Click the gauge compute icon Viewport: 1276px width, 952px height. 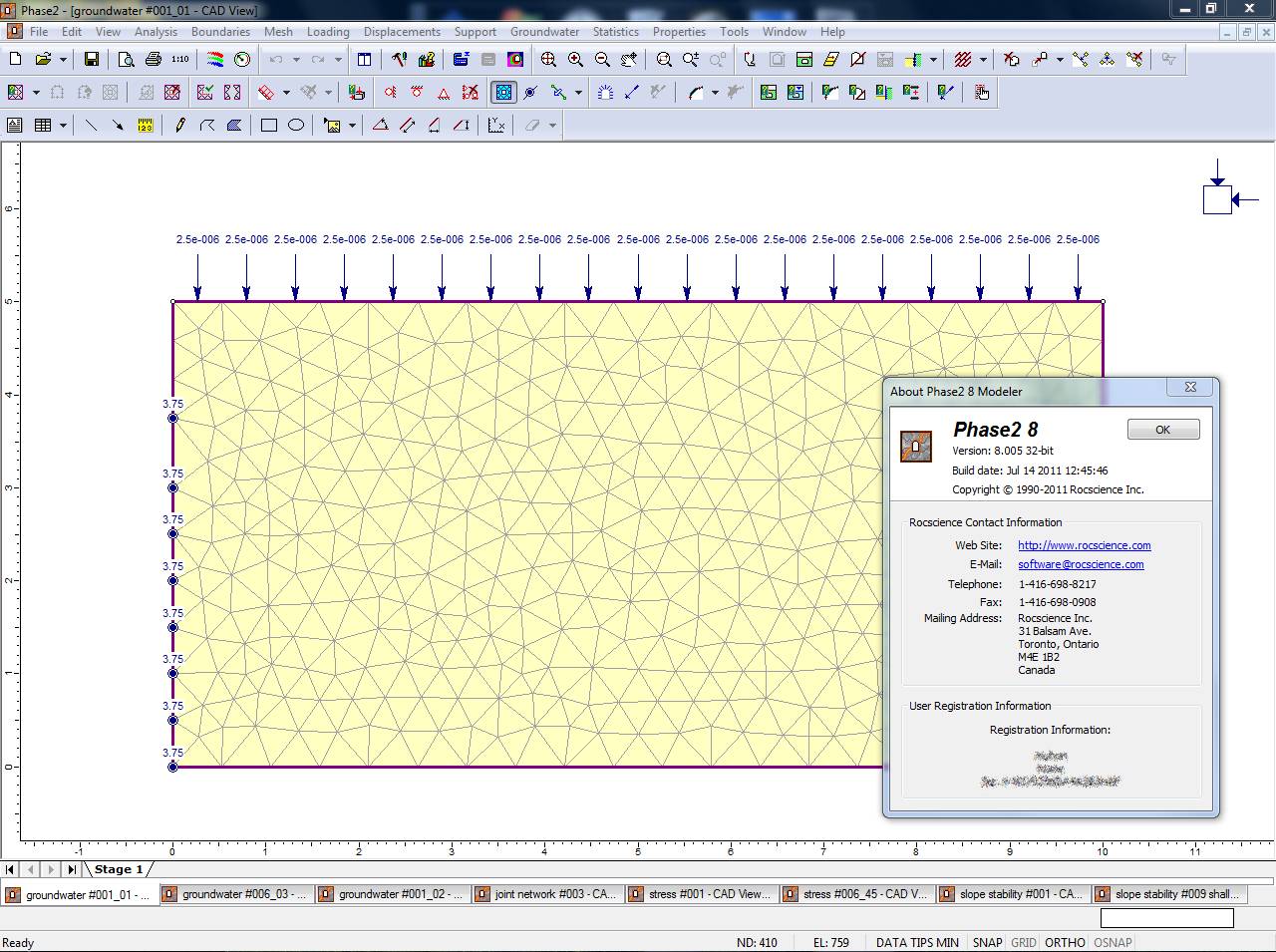click(242, 60)
